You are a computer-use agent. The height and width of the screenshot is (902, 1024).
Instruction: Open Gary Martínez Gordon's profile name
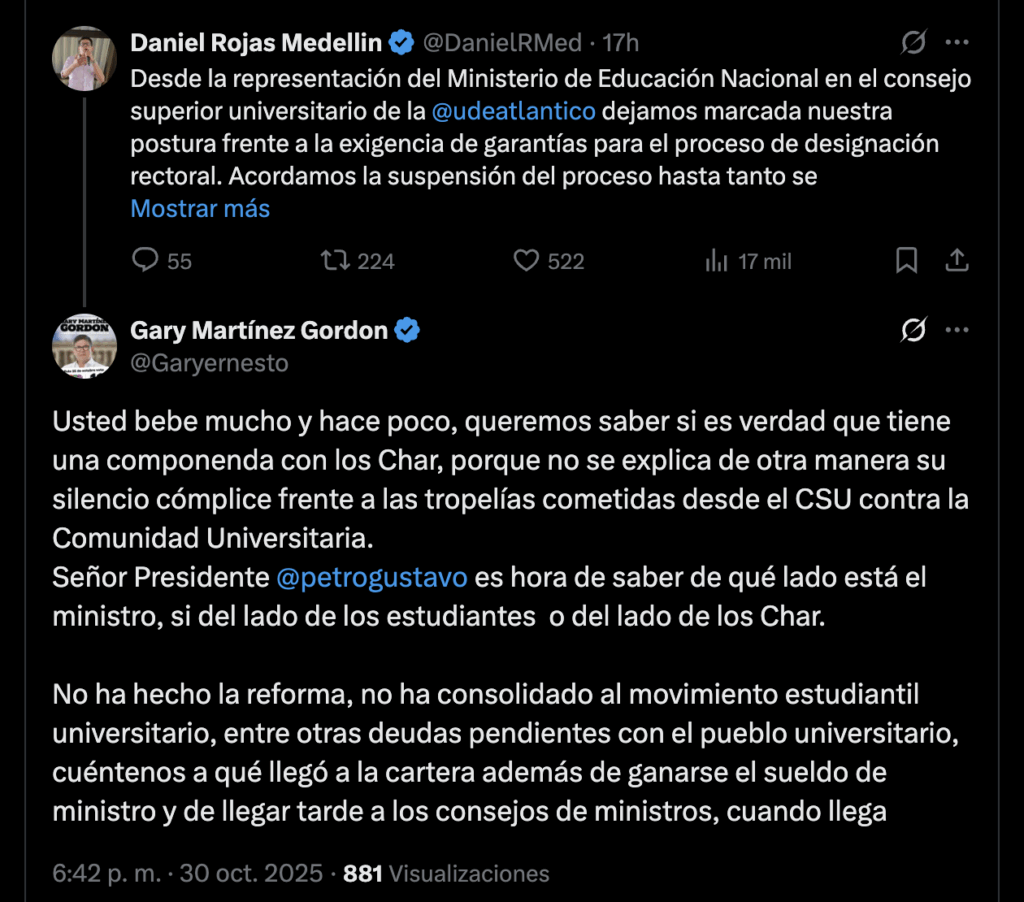click(x=259, y=330)
